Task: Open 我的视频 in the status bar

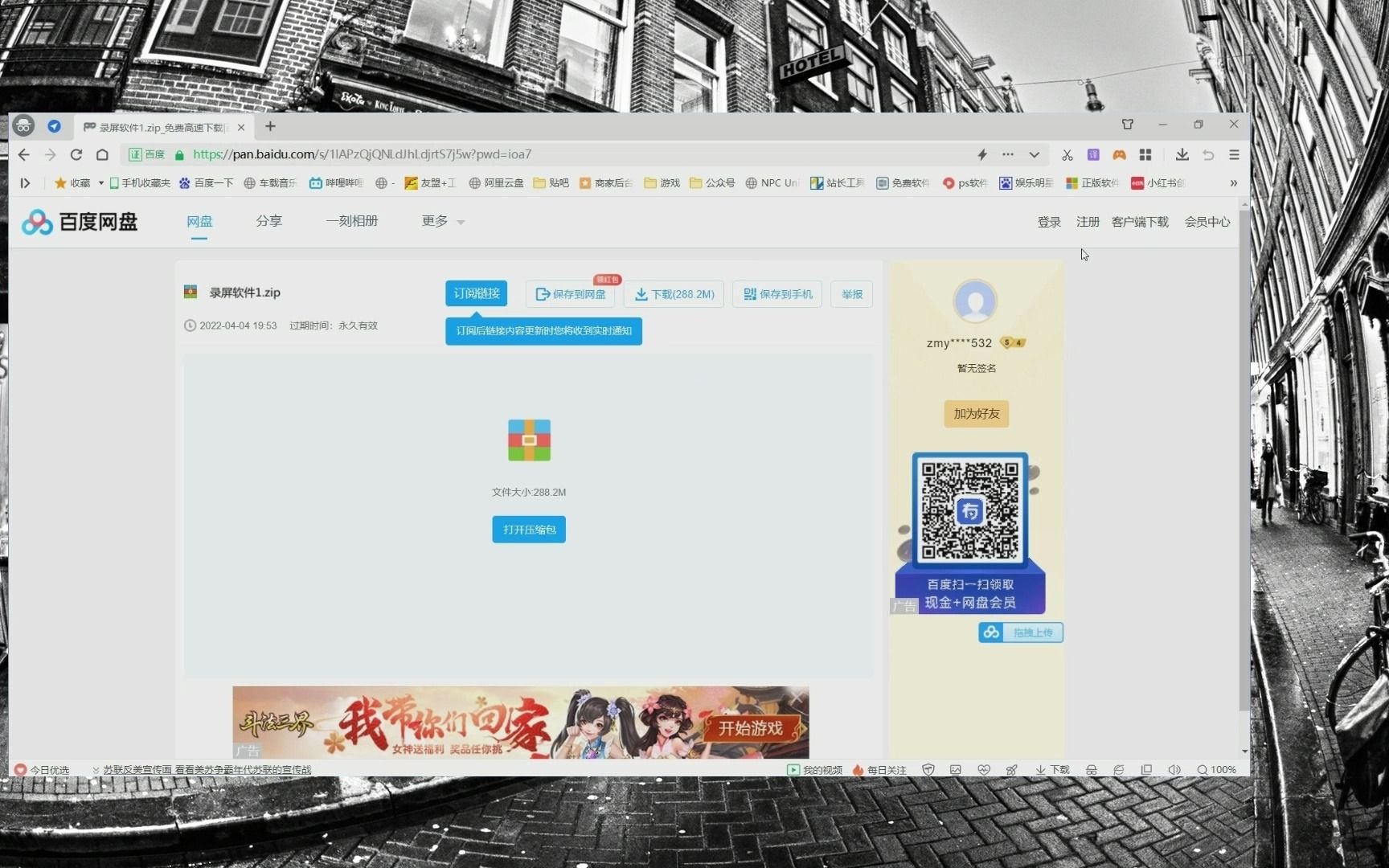Action: (x=814, y=770)
